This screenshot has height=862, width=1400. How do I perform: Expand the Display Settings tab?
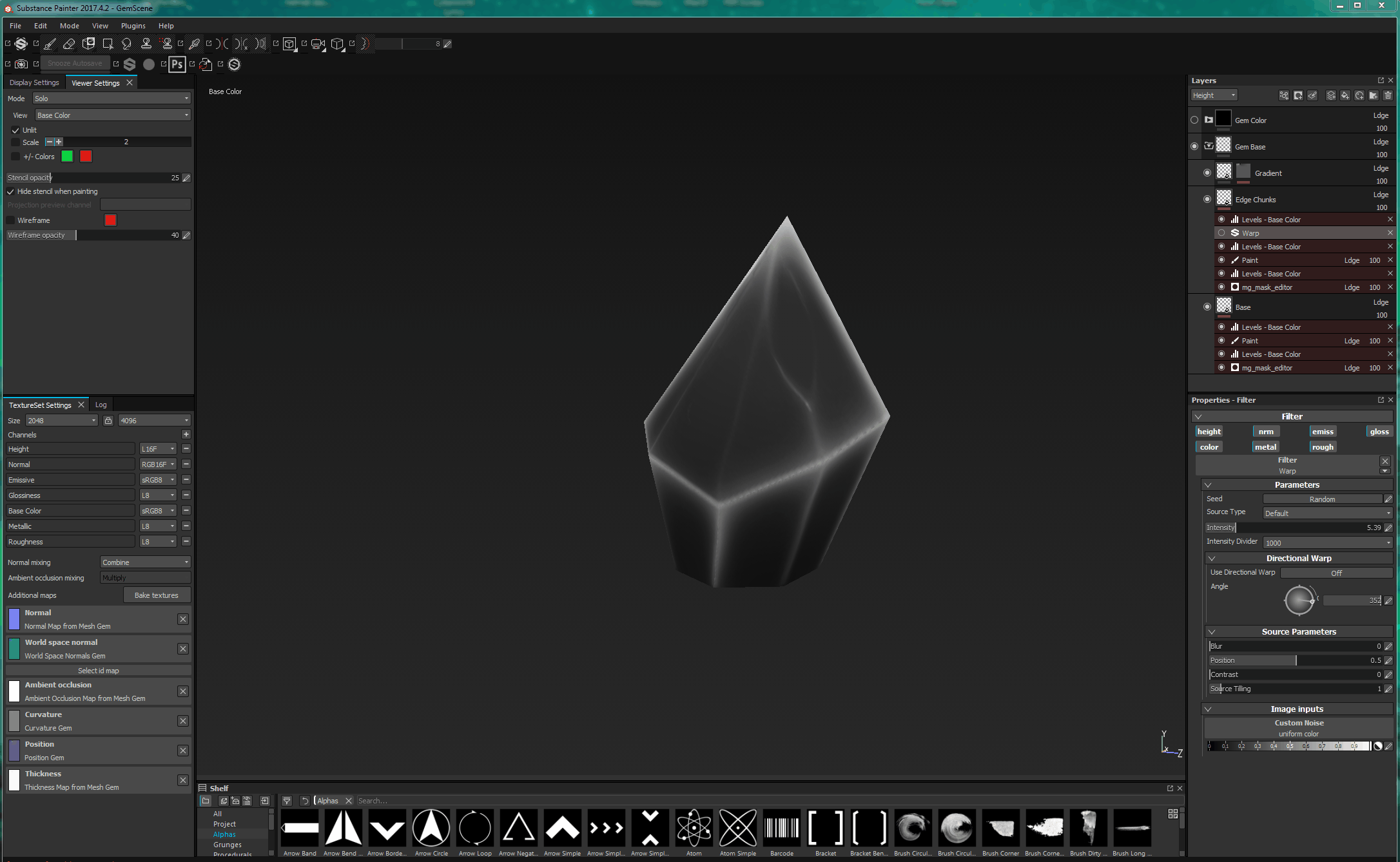click(33, 83)
